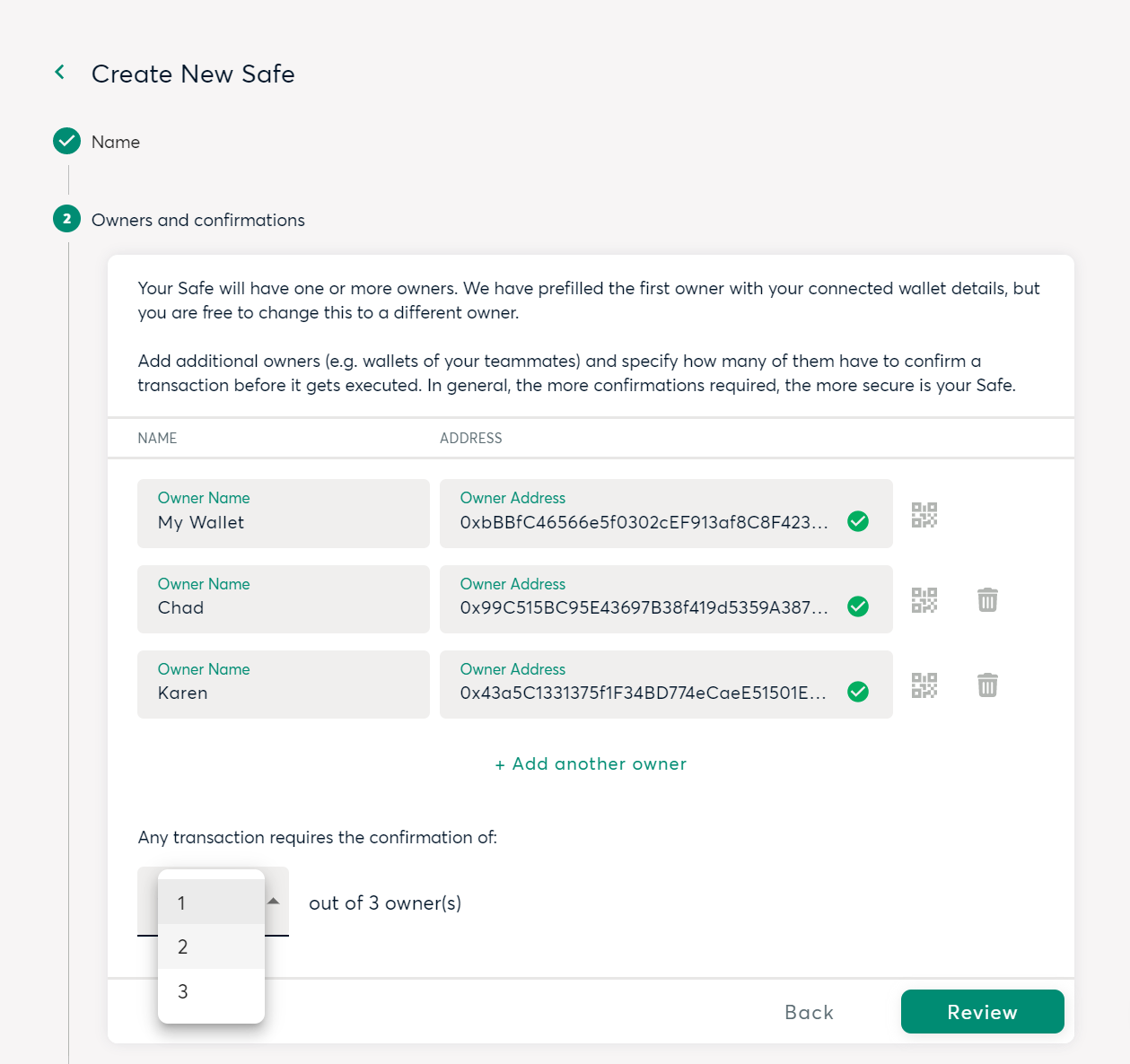The height and width of the screenshot is (1064, 1130).
Task: Delete owner Chad with trash icon
Action: 987,599
